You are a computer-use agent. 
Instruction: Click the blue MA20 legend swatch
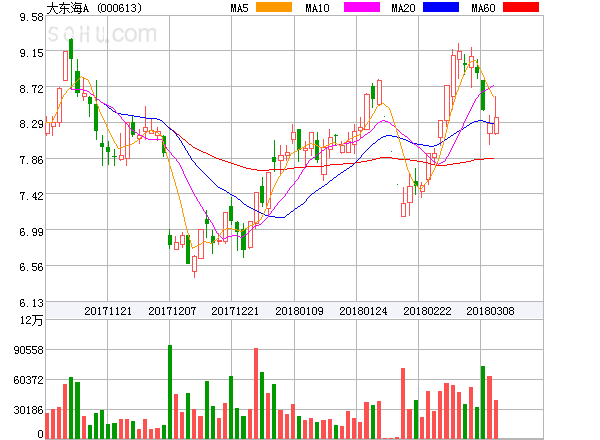tap(441, 7)
